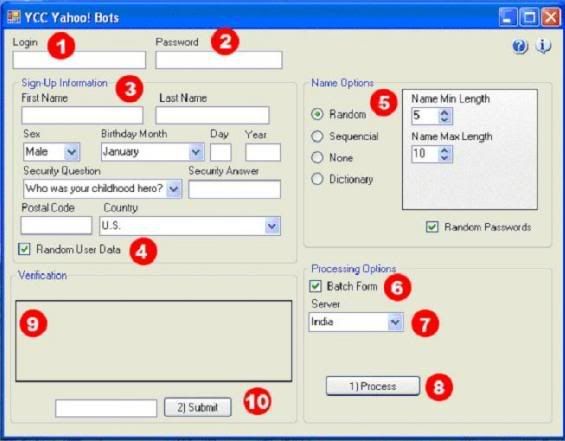
Task: Focus the Login text field
Action: (x=79, y=60)
